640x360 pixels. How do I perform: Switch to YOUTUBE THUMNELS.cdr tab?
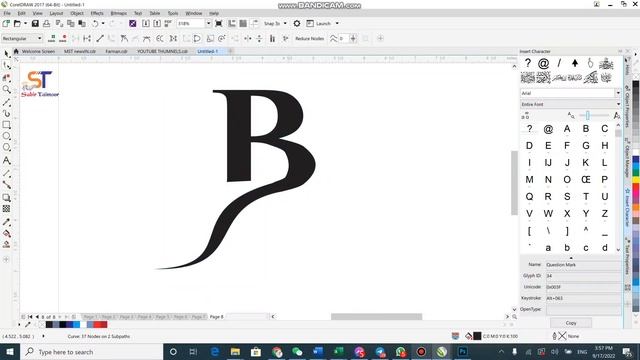[162, 51]
